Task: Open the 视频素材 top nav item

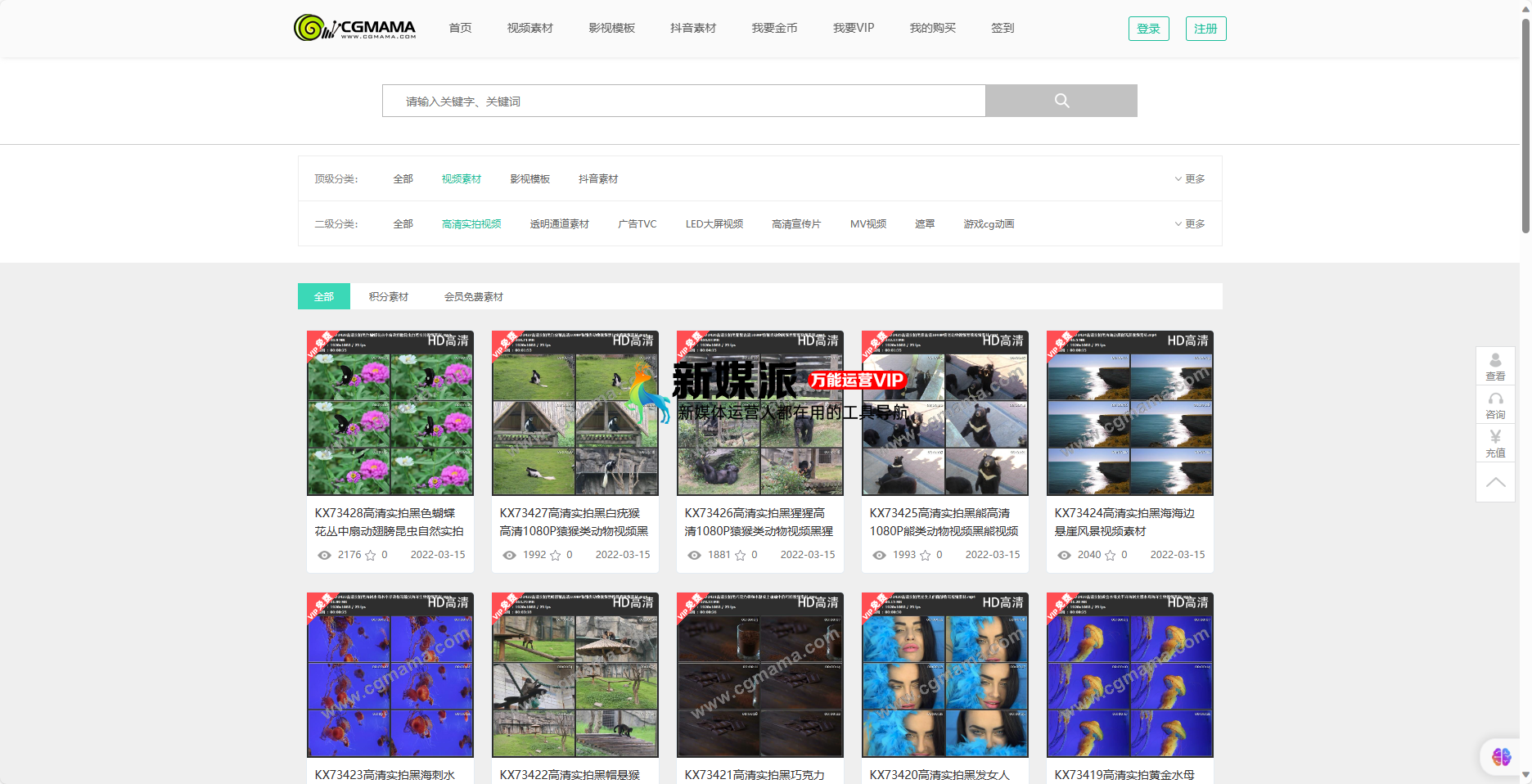Action: pos(530,28)
